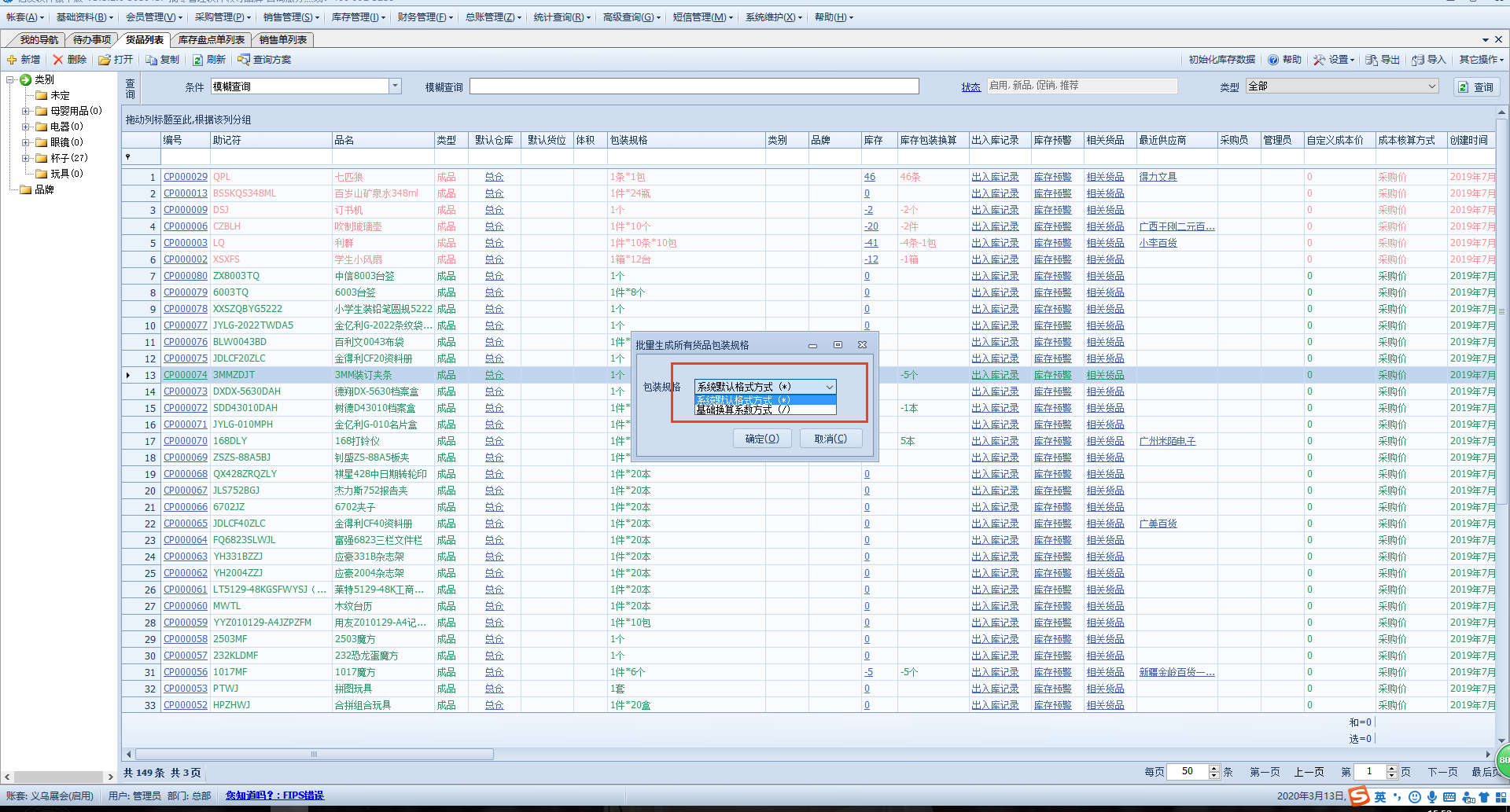
Task: Click the red 删除 (Delete) icon
Action: [x=57, y=60]
